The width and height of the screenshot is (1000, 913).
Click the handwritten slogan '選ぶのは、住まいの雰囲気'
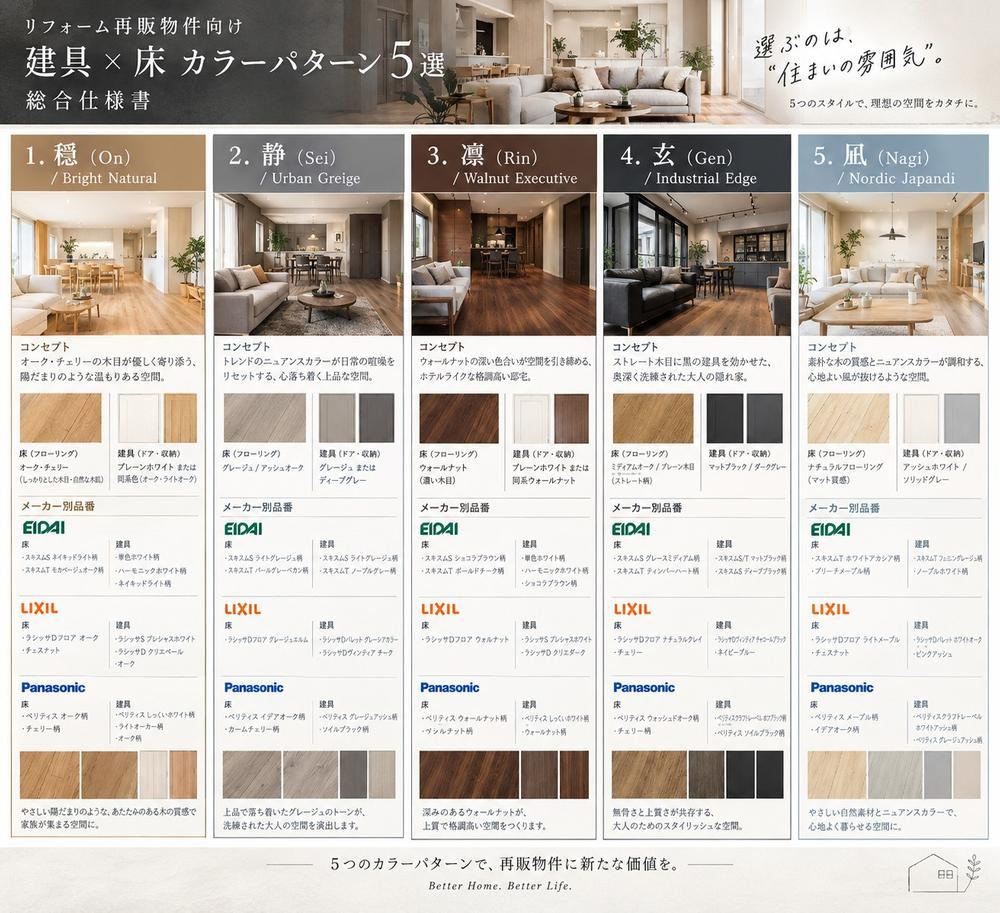848,59
